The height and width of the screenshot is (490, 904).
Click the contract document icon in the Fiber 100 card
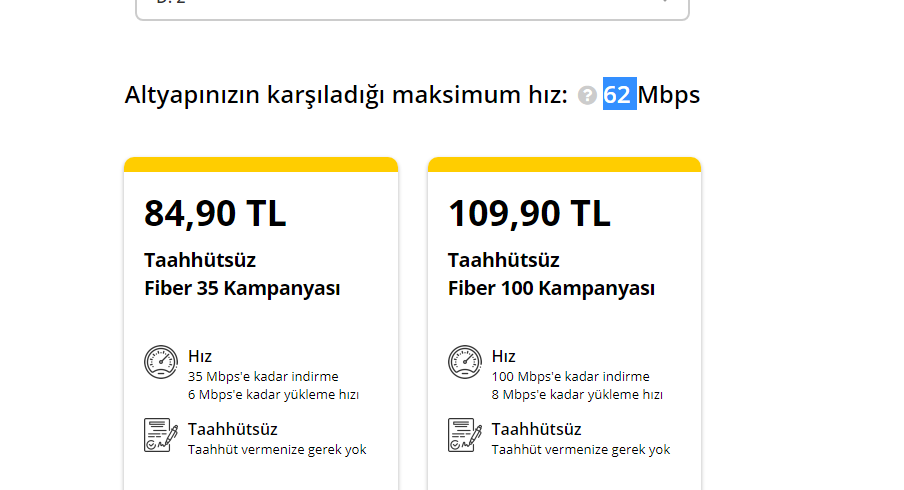pyautogui.click(x=465, y=436)
